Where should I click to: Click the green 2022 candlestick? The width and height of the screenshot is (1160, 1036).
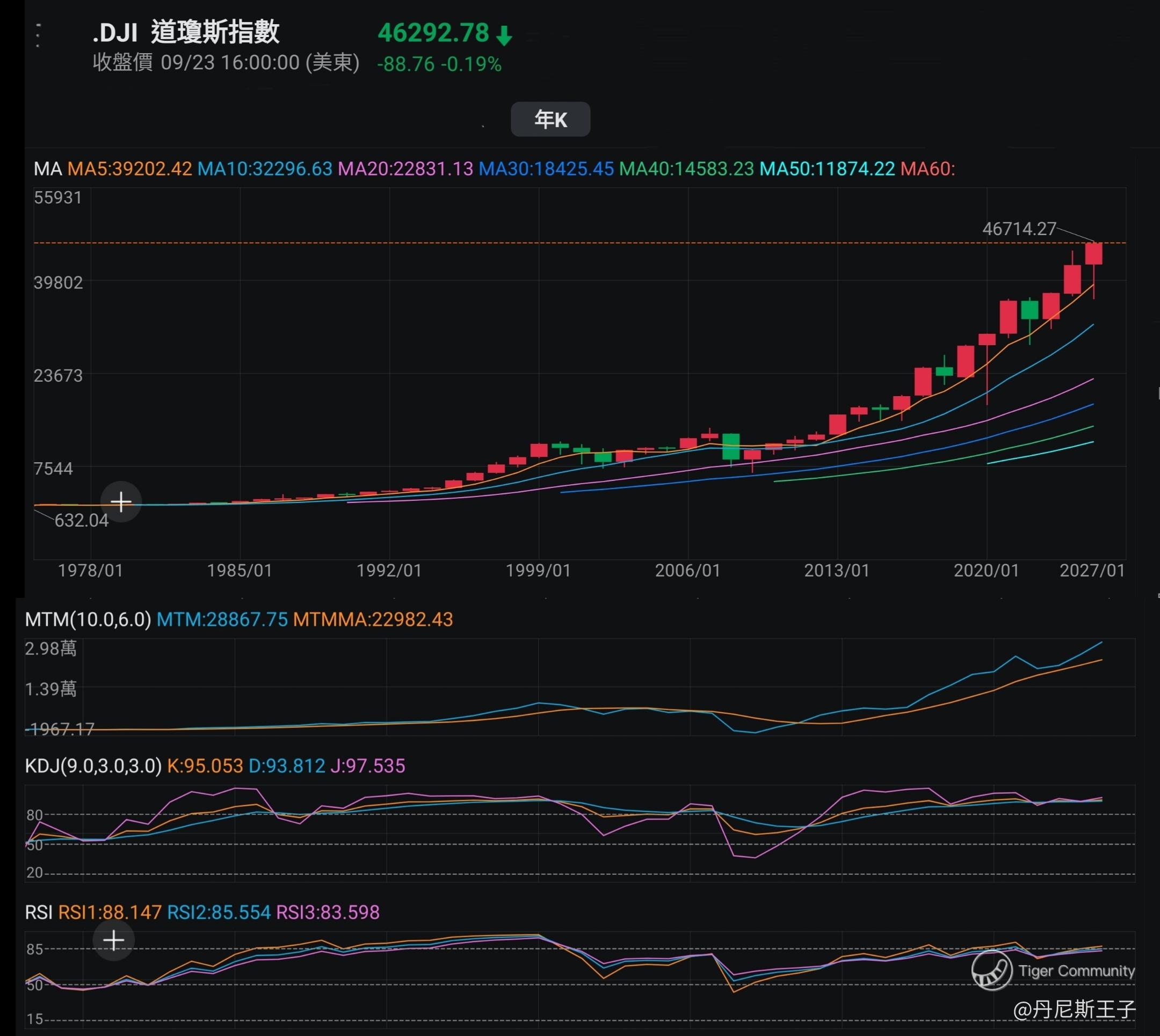click(1029, 310)
